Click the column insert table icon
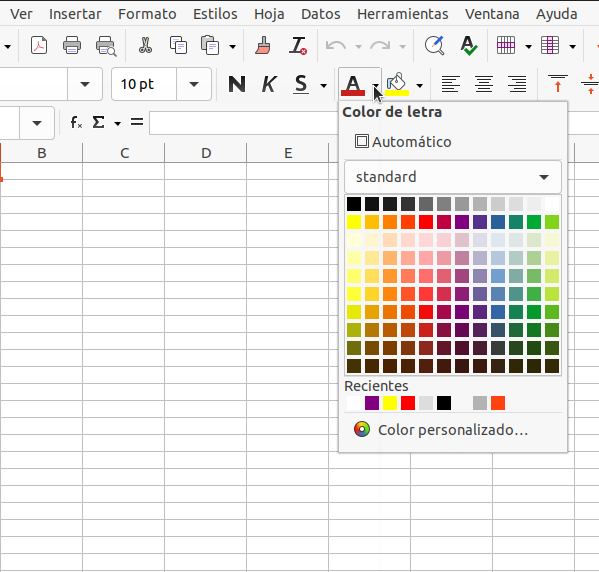The image size is (599, 572). 550,45
